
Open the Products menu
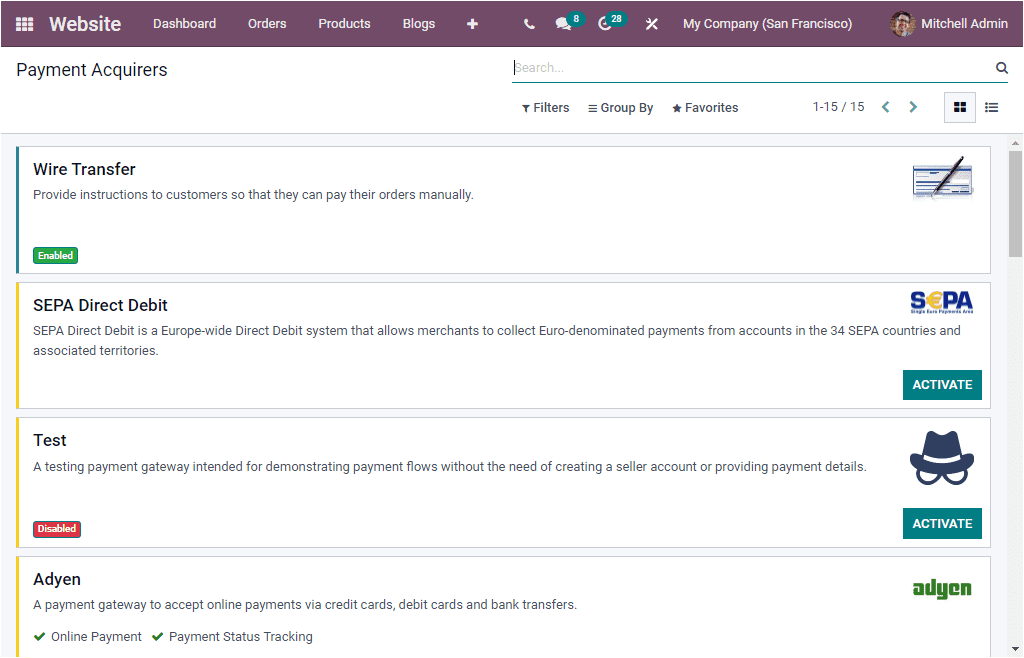click(x=344, y=23)
